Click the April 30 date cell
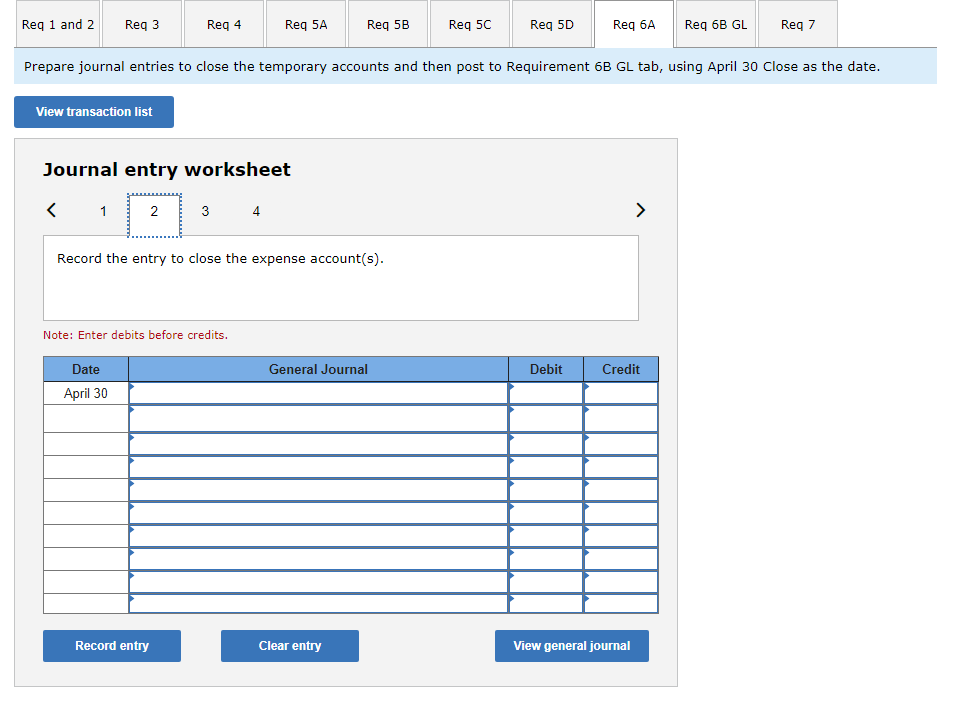This screenshot has height=709, width=968. point(86,393)
